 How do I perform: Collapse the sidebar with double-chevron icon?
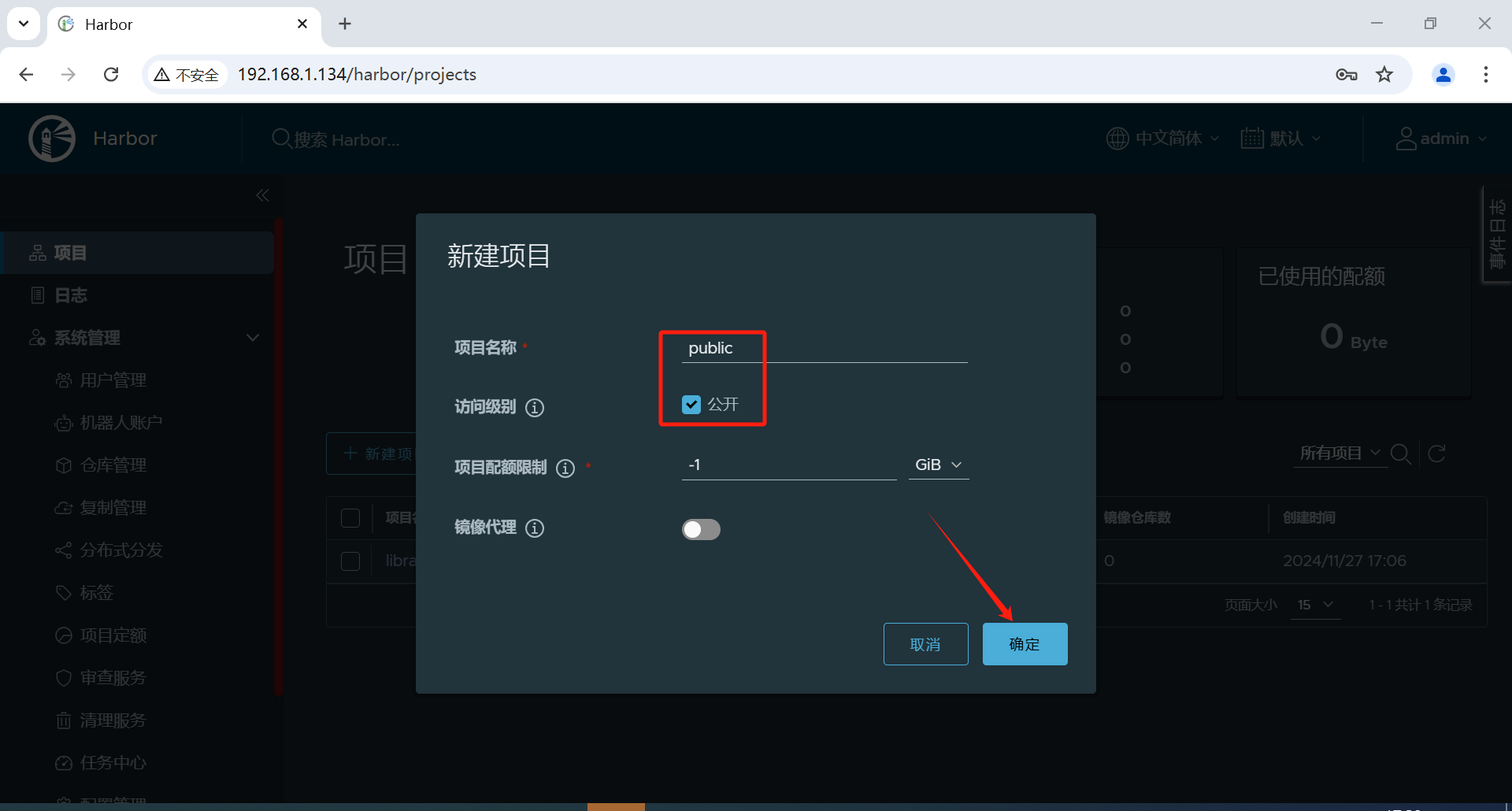click(x=262, y=195)
